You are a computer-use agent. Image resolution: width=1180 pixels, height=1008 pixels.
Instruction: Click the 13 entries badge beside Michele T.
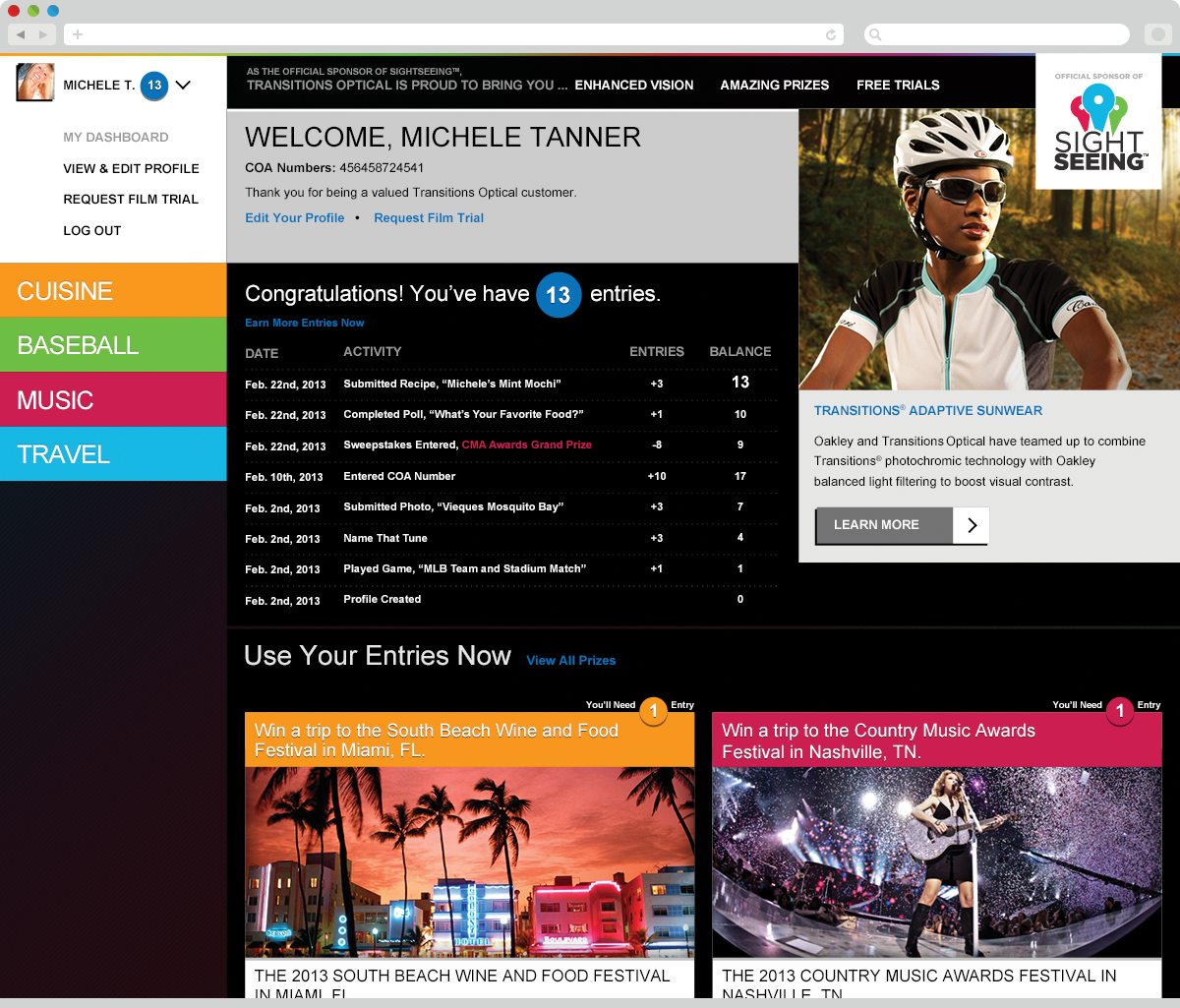coord(154,86)
